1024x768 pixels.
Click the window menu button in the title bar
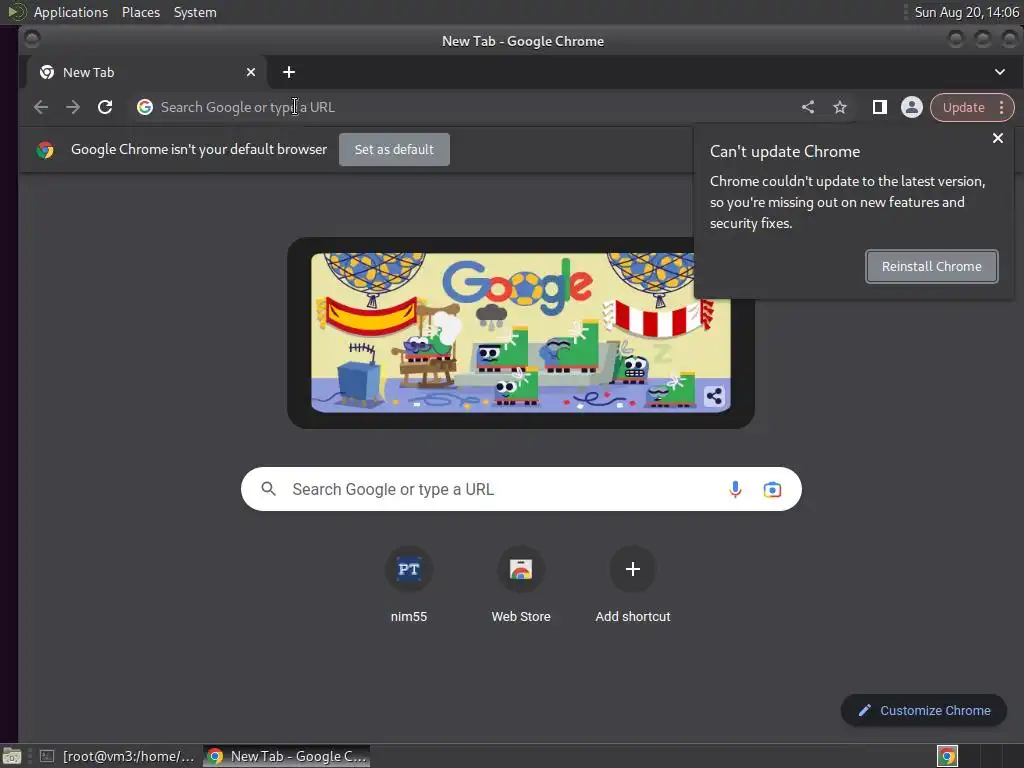32,39
